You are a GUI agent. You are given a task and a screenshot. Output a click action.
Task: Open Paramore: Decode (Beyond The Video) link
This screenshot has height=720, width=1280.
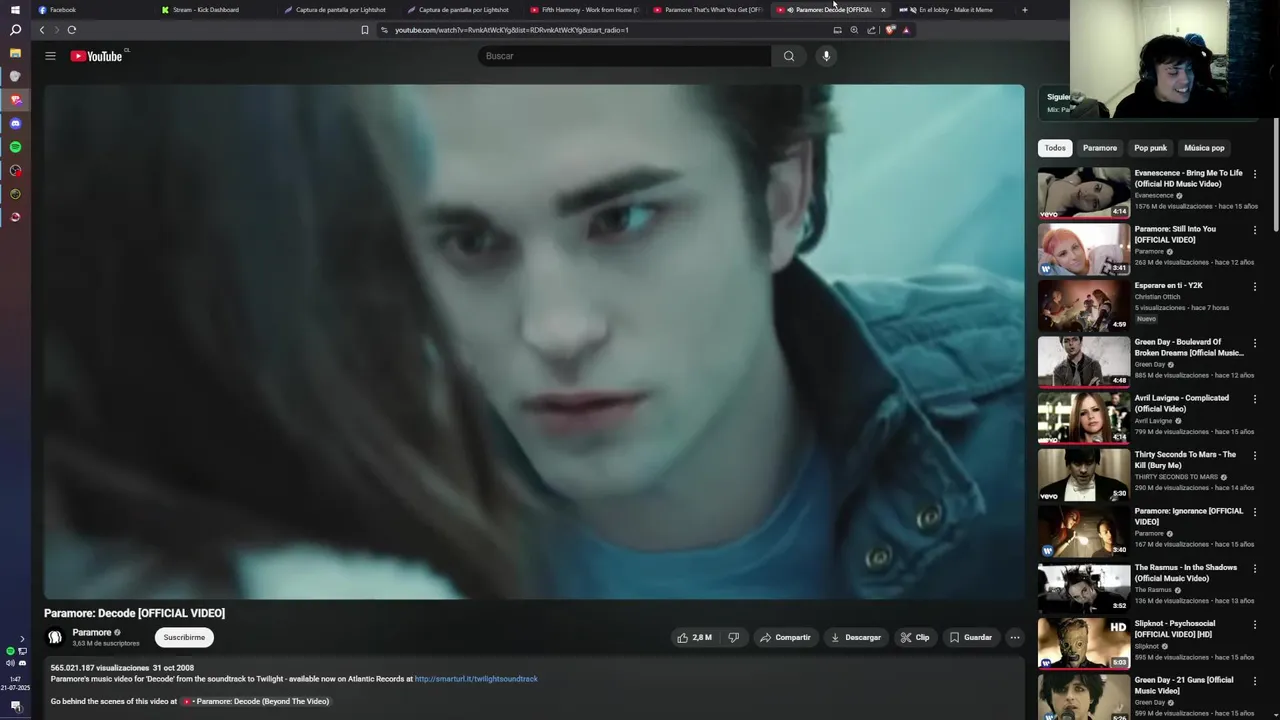pos(256,701)
